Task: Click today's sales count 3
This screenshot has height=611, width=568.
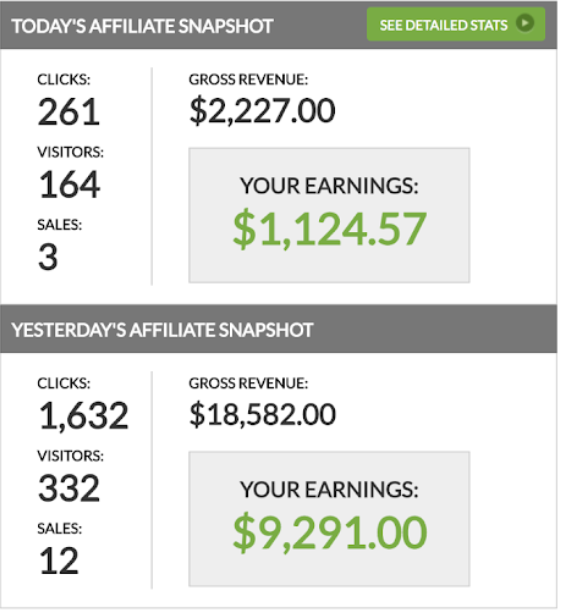Action: 48,257
